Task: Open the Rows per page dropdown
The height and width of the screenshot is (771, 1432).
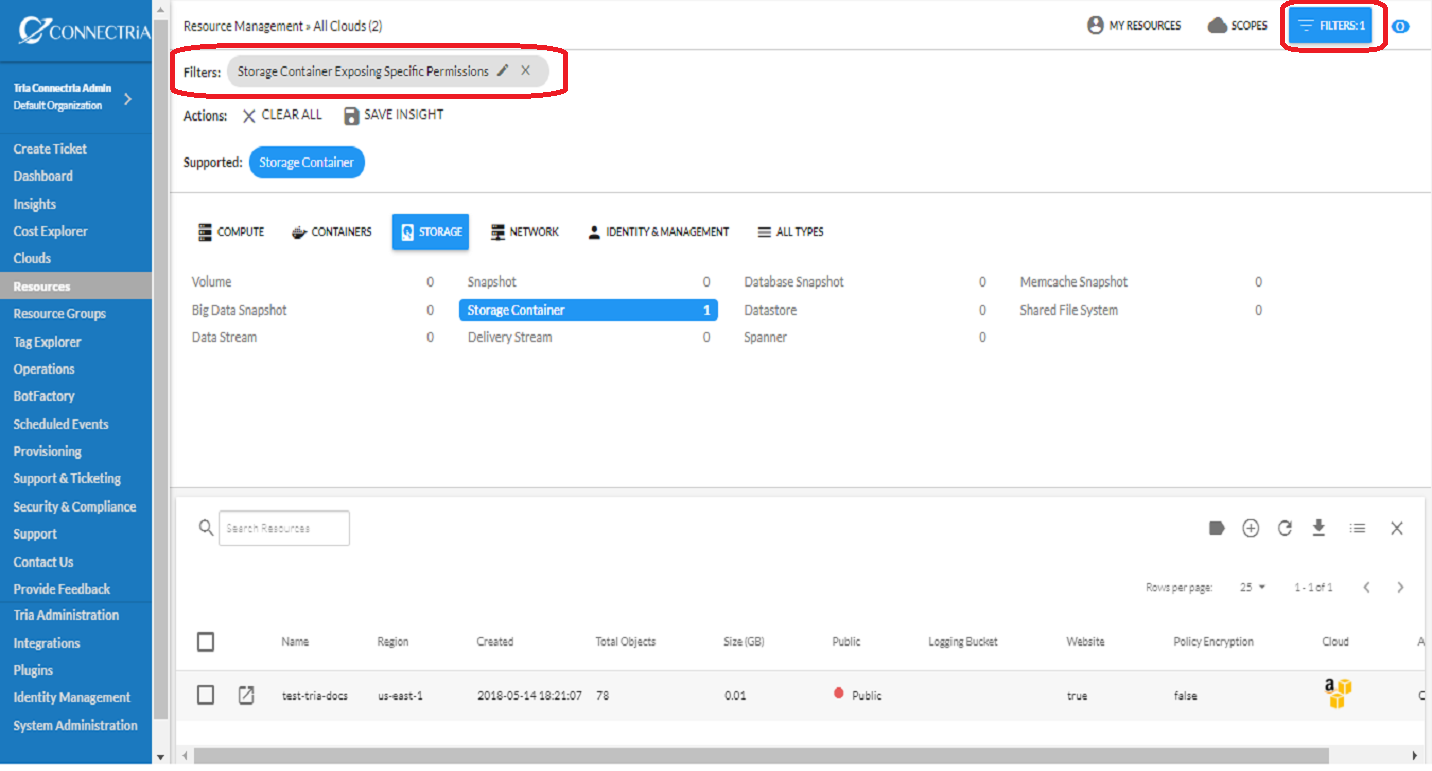Action: tap(1253, 587)
